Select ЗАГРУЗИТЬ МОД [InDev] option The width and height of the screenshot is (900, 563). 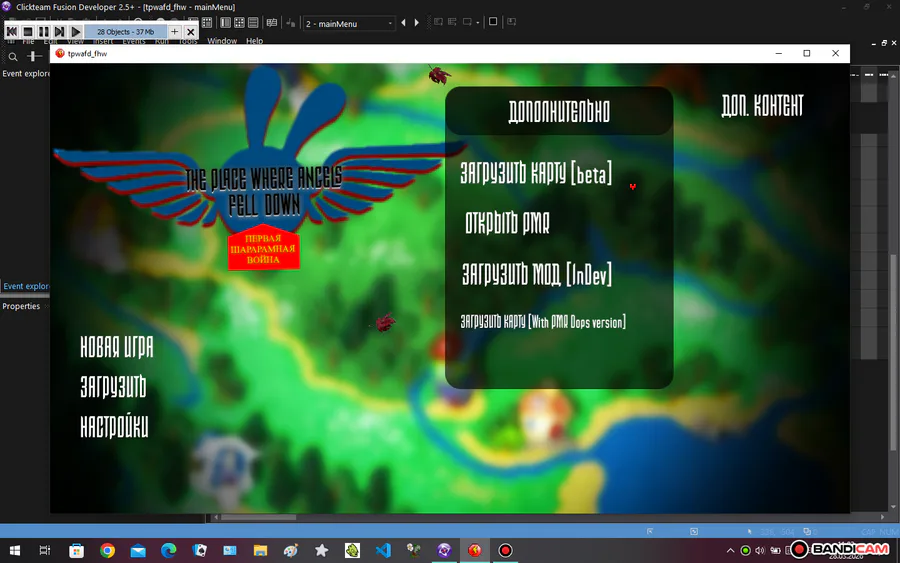coord(537,274)
